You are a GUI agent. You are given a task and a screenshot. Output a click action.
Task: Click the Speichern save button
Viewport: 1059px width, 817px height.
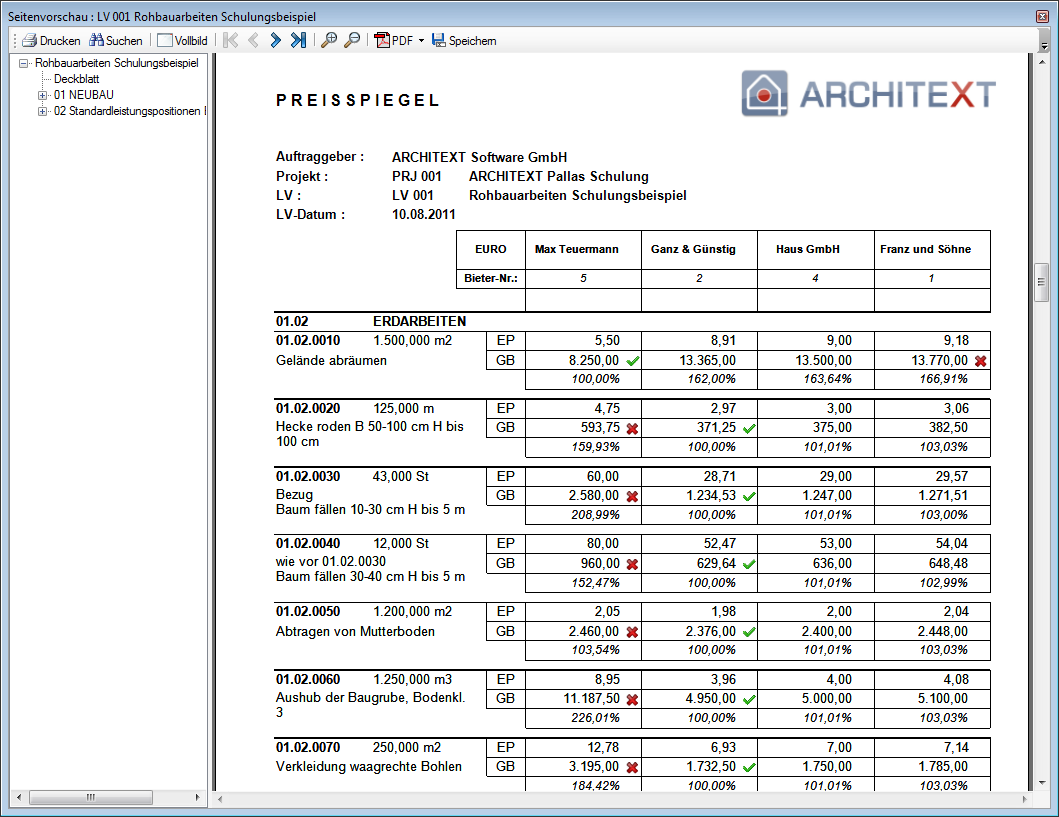pos(464,41)
